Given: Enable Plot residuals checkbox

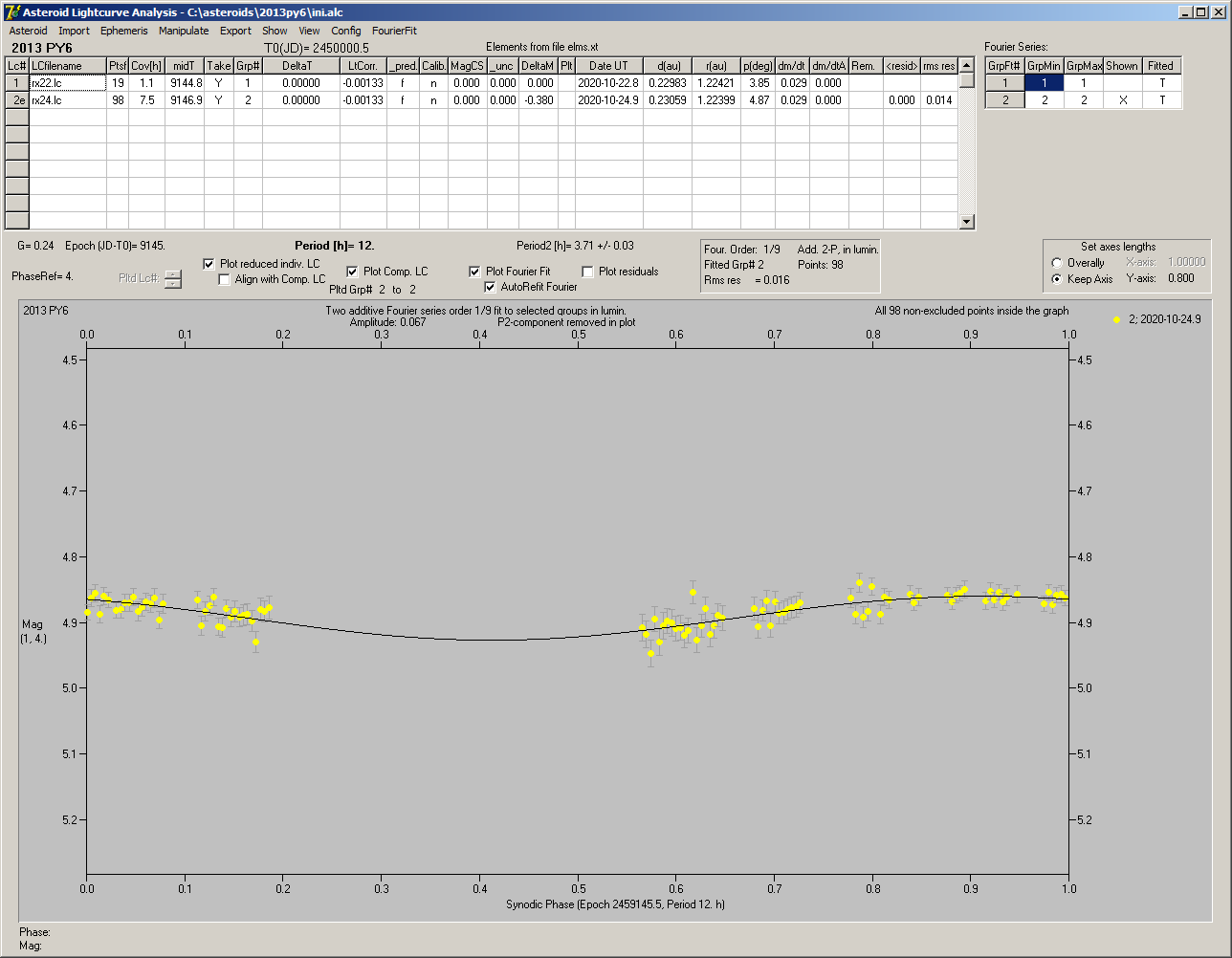Looking at the screenshot, I should 587,272.
